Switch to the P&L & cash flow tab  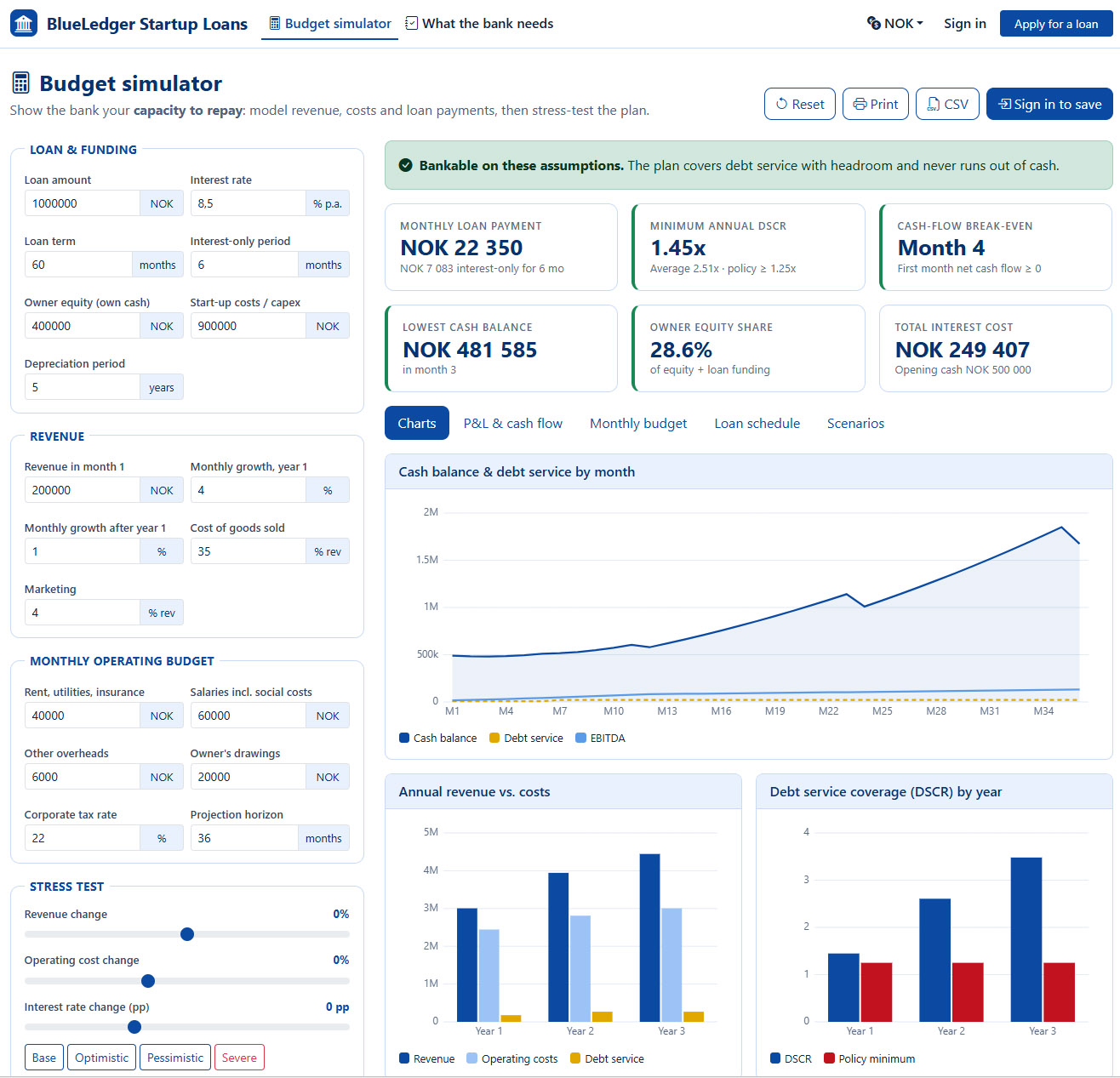coord(513,423)
